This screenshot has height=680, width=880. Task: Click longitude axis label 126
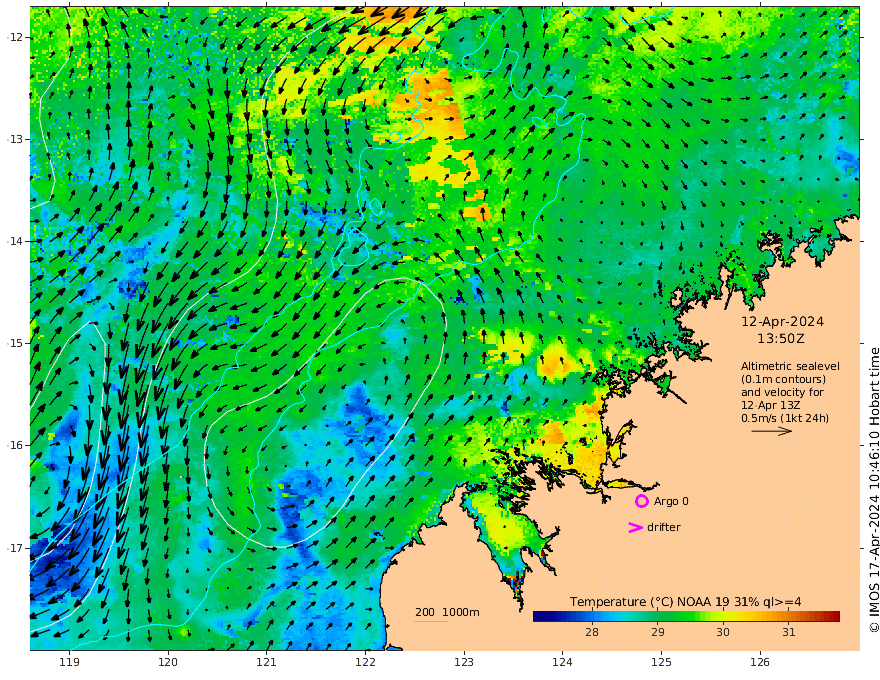pos(760,662)
